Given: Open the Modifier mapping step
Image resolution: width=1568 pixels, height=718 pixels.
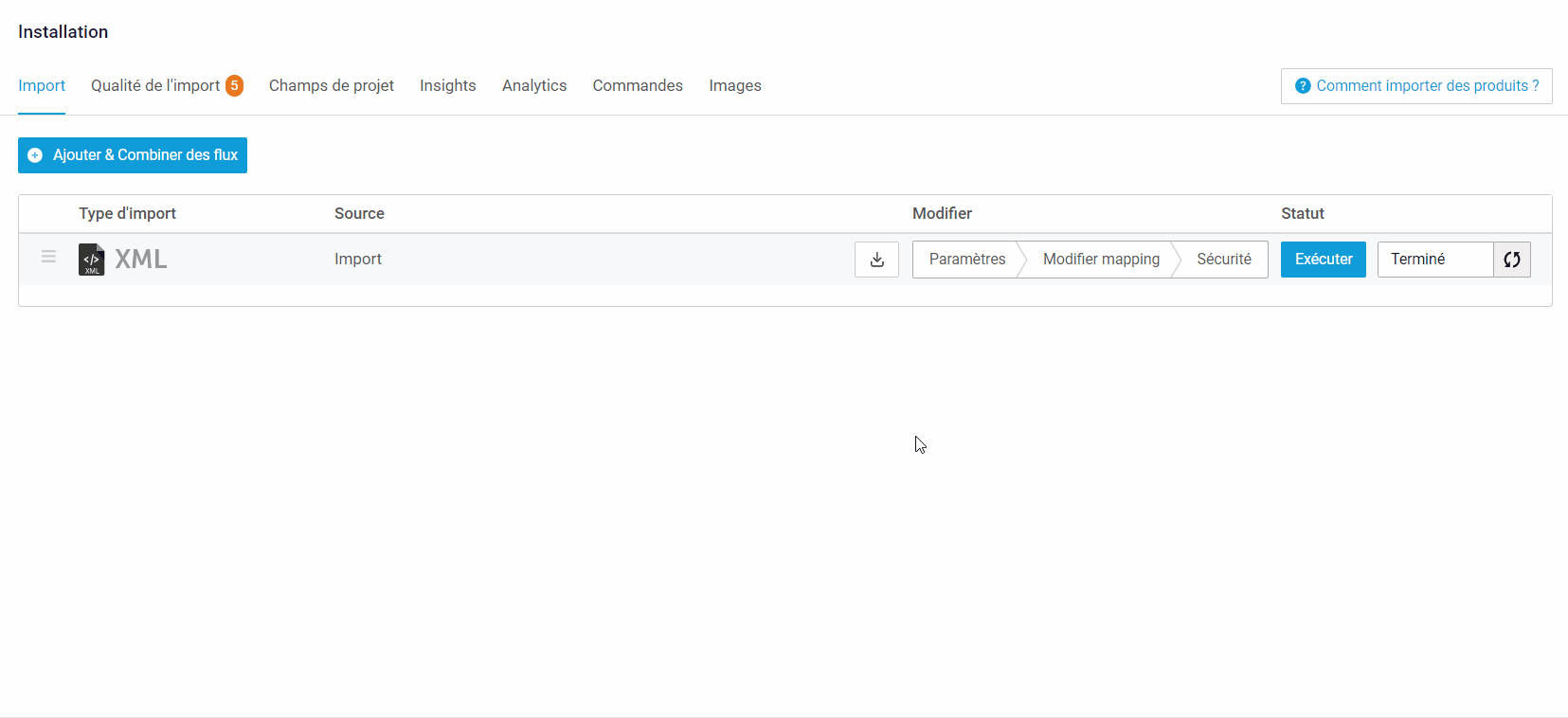Looking at the screenshot, I should coord(1101,260).
